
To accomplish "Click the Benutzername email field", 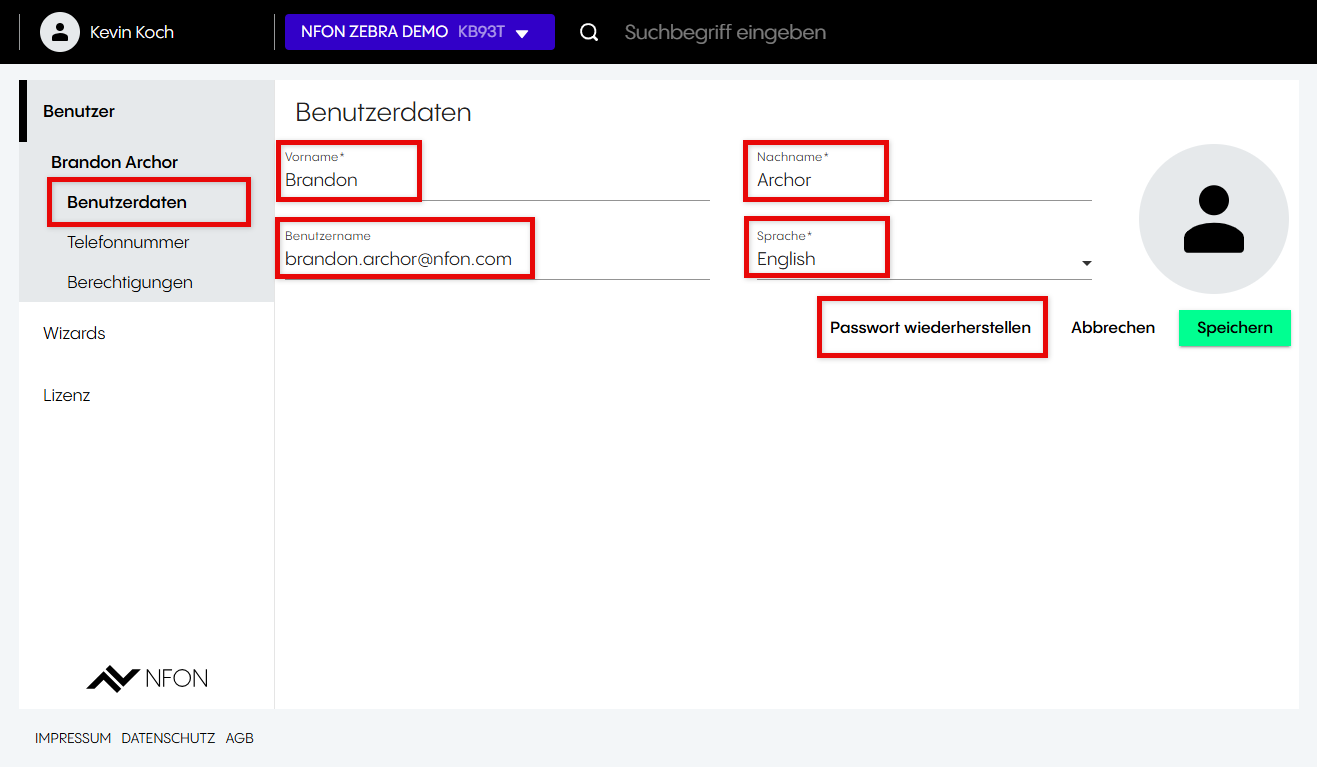I will tap(490, 259).
